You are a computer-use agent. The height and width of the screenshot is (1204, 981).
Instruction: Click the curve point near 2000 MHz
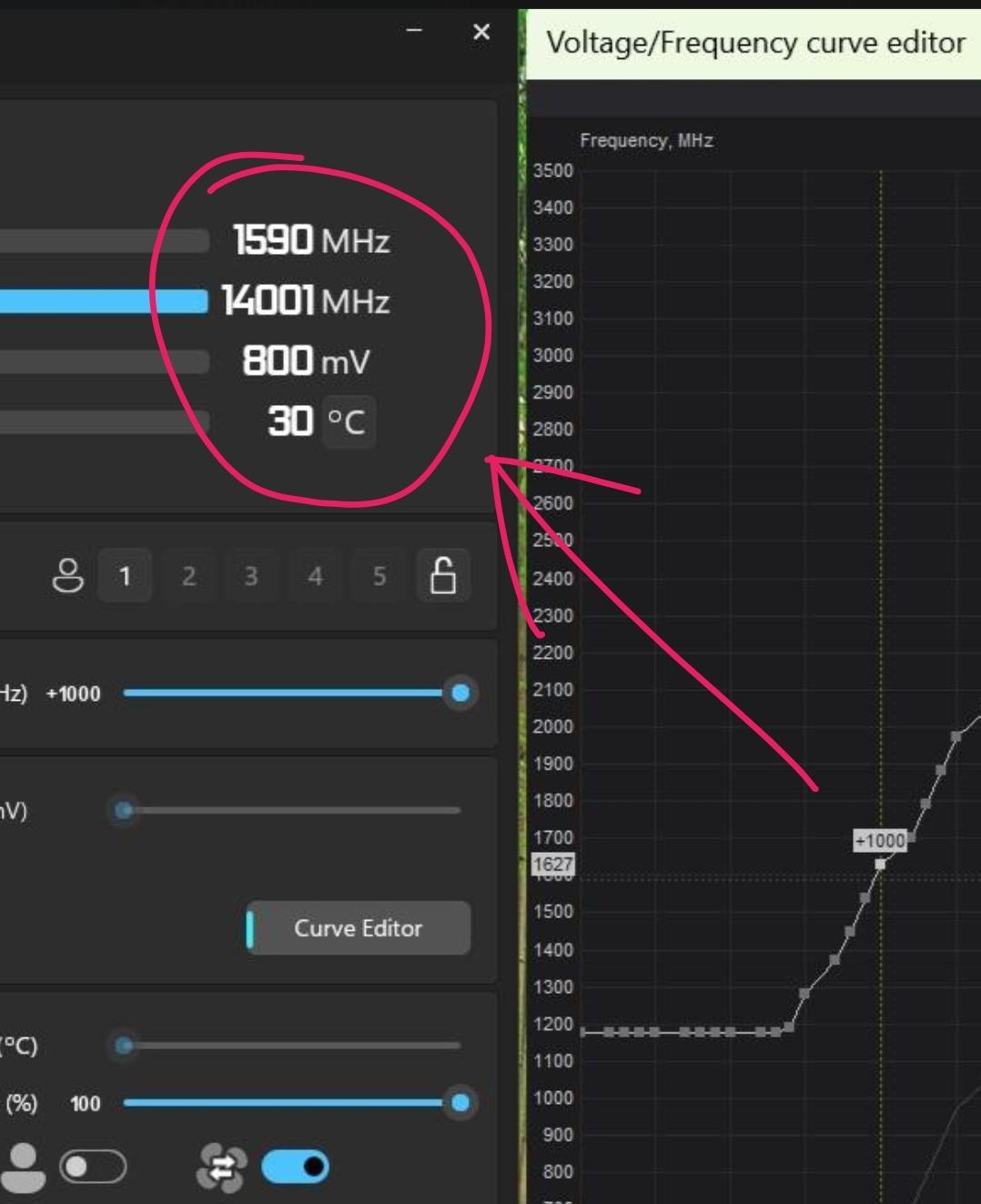tap(956, 736)
